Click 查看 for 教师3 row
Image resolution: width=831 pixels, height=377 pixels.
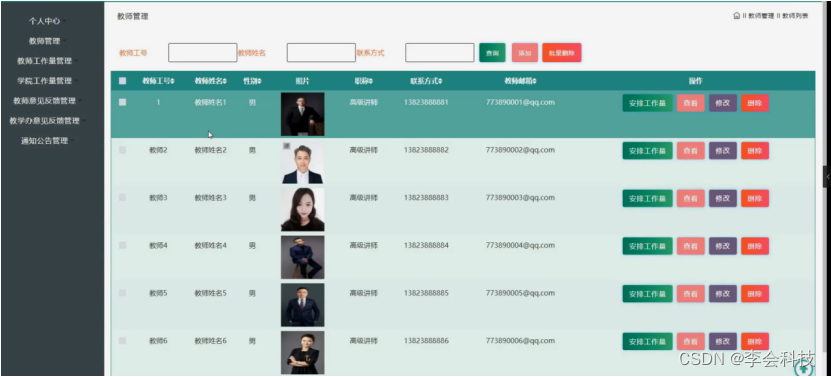tap(691, 198)
